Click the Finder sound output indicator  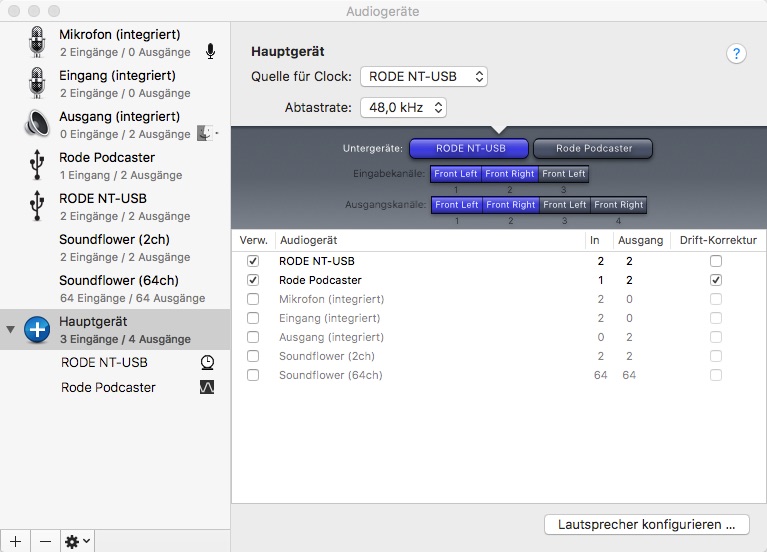coord(205,133)
